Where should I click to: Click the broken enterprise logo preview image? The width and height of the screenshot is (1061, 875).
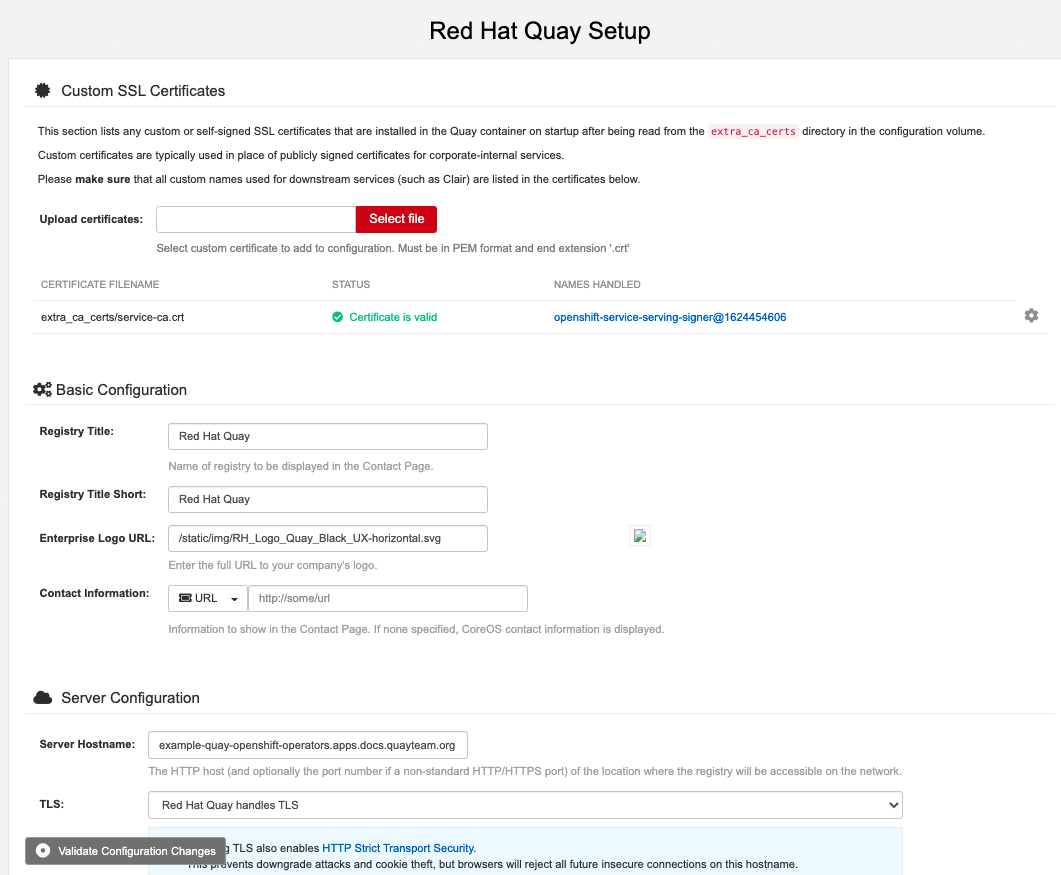(640, 536)
